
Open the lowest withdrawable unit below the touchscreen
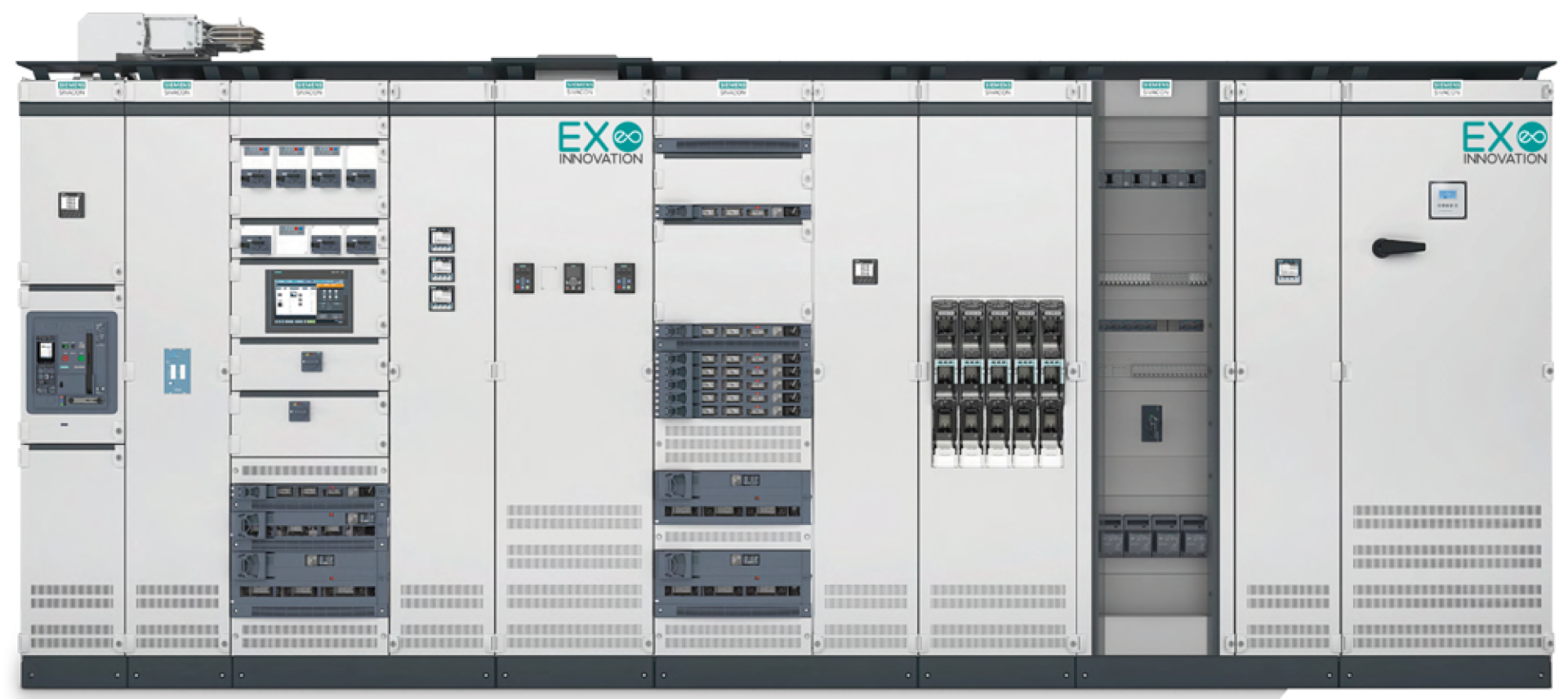click(309, 581)
